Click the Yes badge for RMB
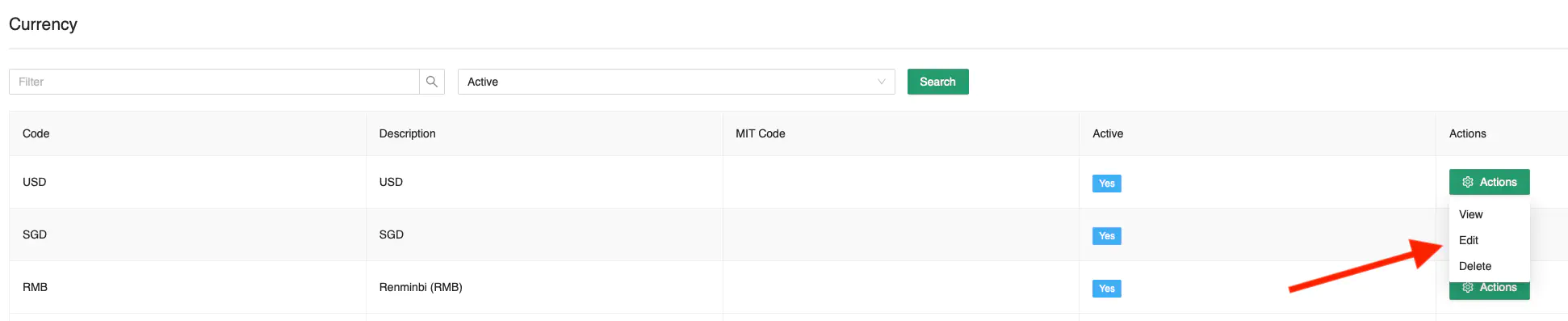 coord(1106,289)
